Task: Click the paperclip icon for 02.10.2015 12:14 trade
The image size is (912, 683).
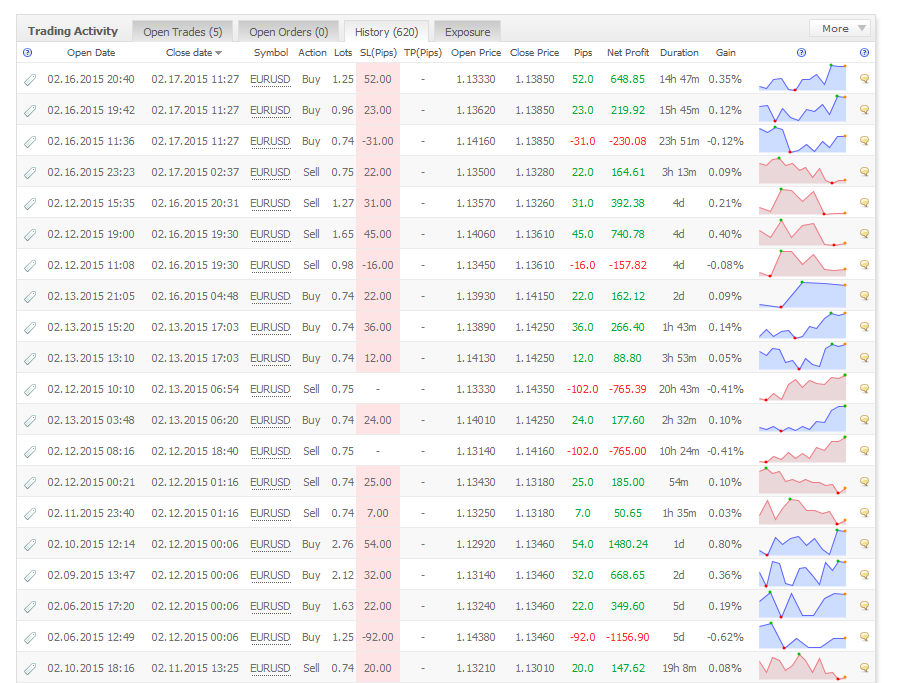Action: pos(30,545)
